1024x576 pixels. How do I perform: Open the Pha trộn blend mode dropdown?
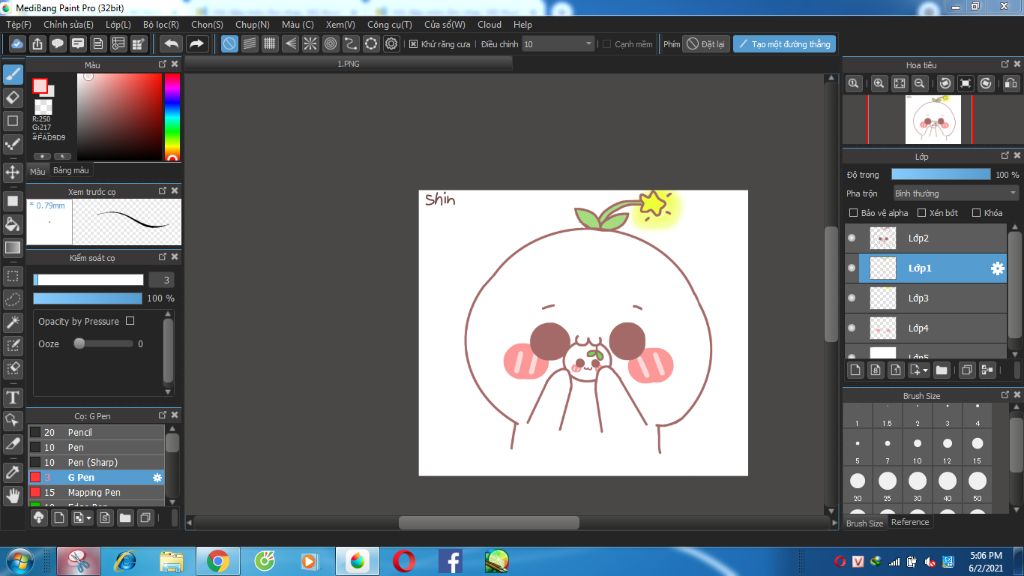coord(955,193)
